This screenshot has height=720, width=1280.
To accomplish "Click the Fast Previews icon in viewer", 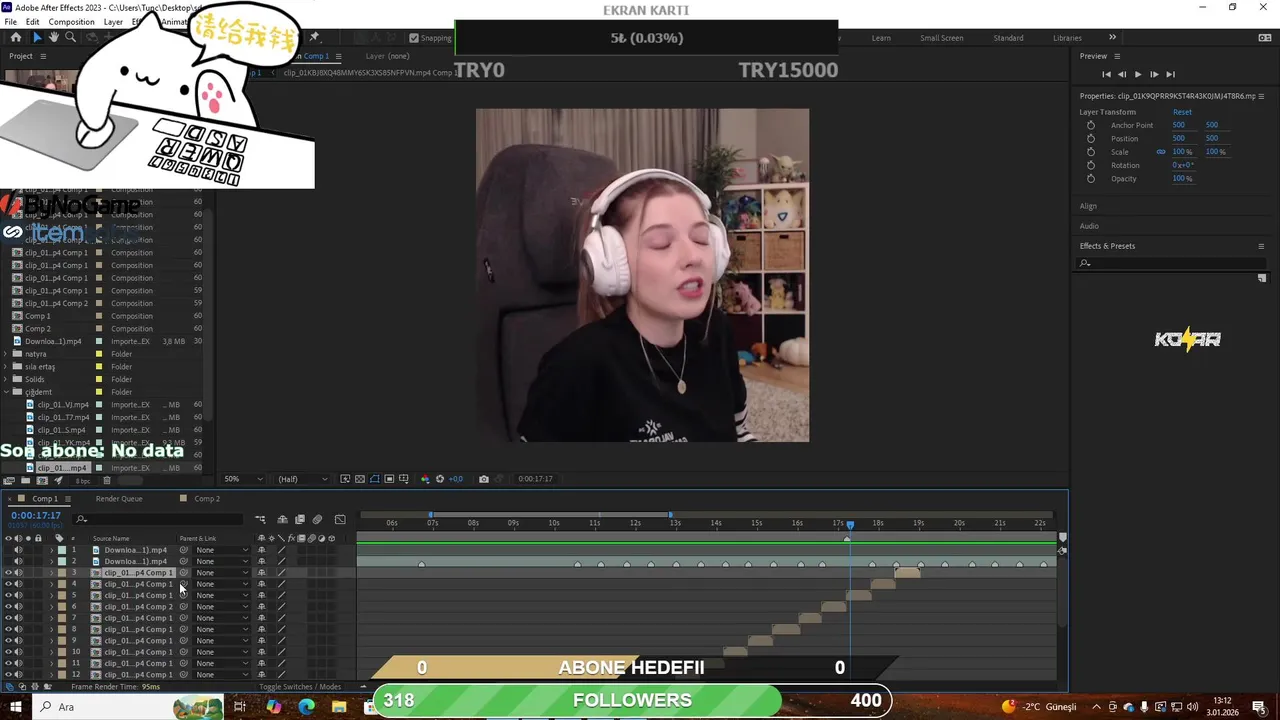I will point(345,479).
